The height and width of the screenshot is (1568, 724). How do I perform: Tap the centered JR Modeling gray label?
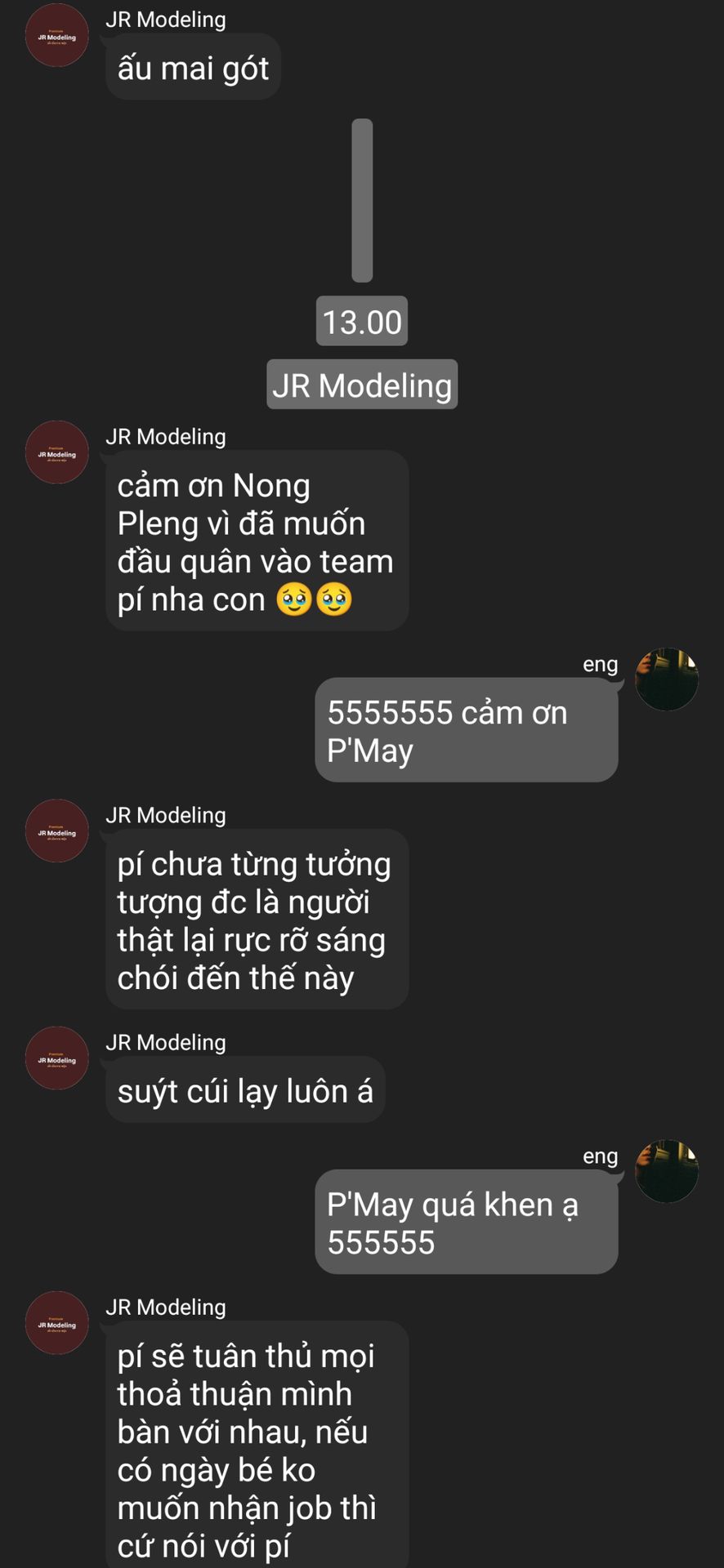[x=362, y=385]
